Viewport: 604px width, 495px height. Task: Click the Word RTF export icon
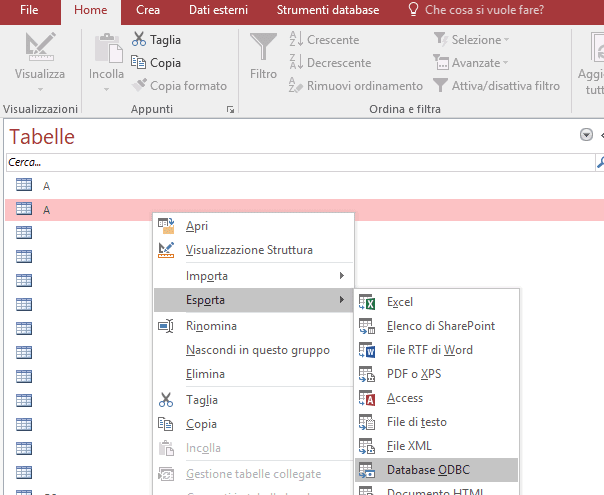click(367, 350)
